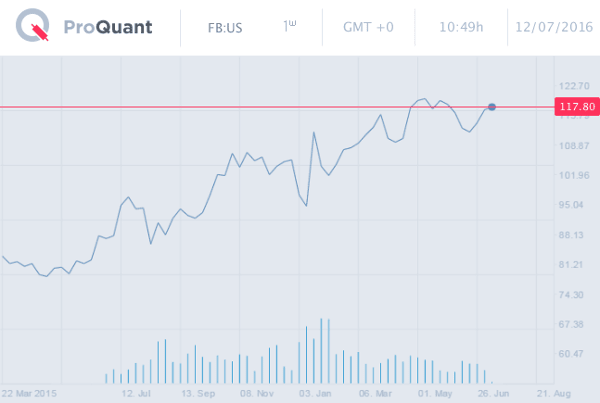This screenshot has width=600, height=403.
Task: Click the 88.13 price axis label
Action: point(575,235)
